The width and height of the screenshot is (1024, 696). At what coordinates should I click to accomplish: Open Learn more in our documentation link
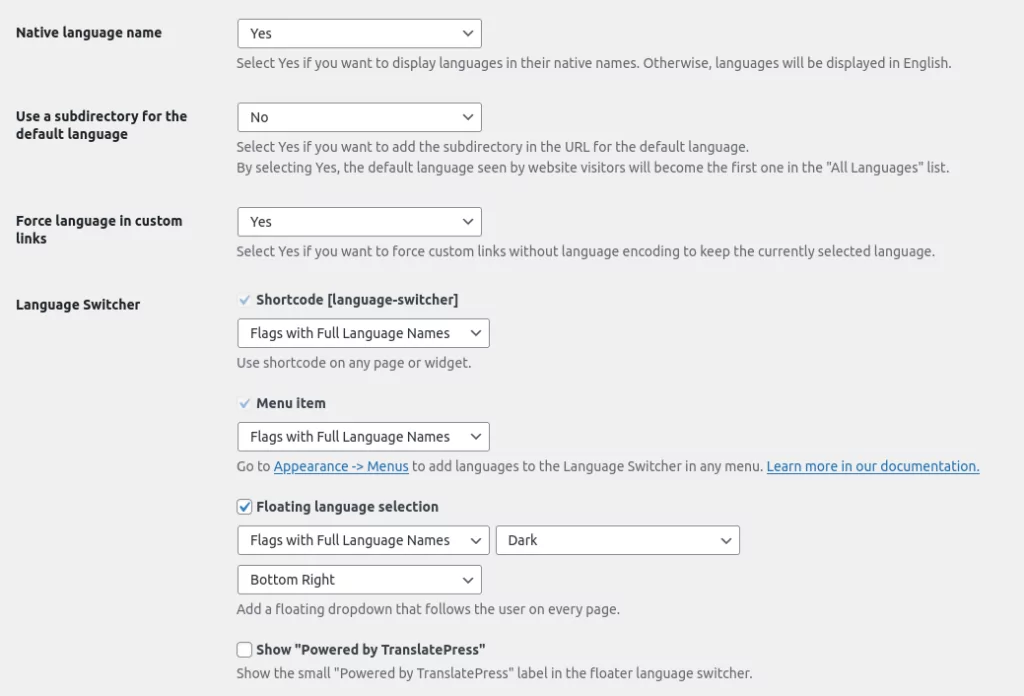pos(872,466)
